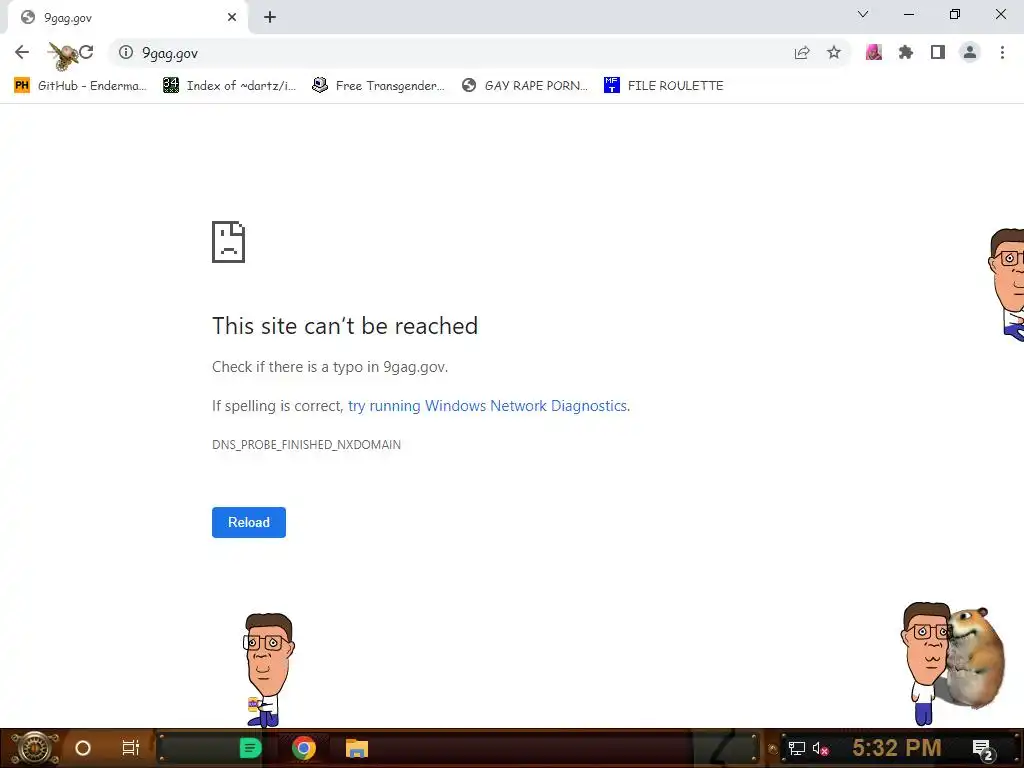This screenshot has height=768, width=1024.
Task: Open the steampunk Start button
Action: click(x=35, y=748)
